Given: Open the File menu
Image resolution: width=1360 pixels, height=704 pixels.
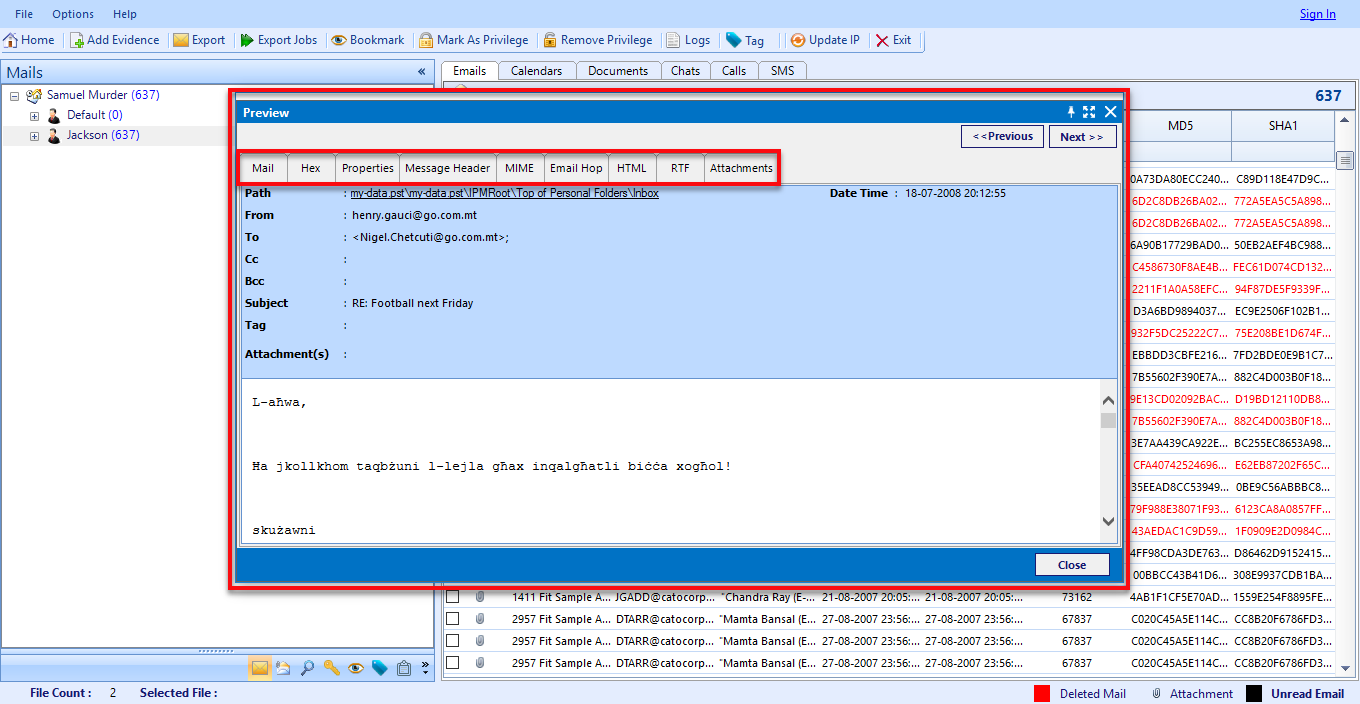Looking at the screenshot, I should pos(24,14).
